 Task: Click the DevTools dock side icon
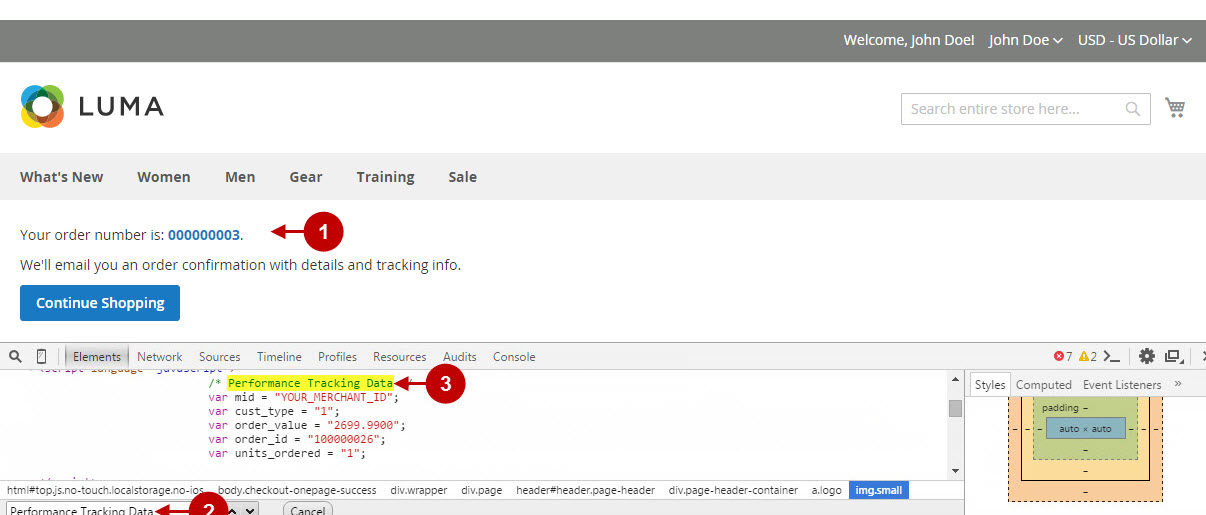[1173, 356]
